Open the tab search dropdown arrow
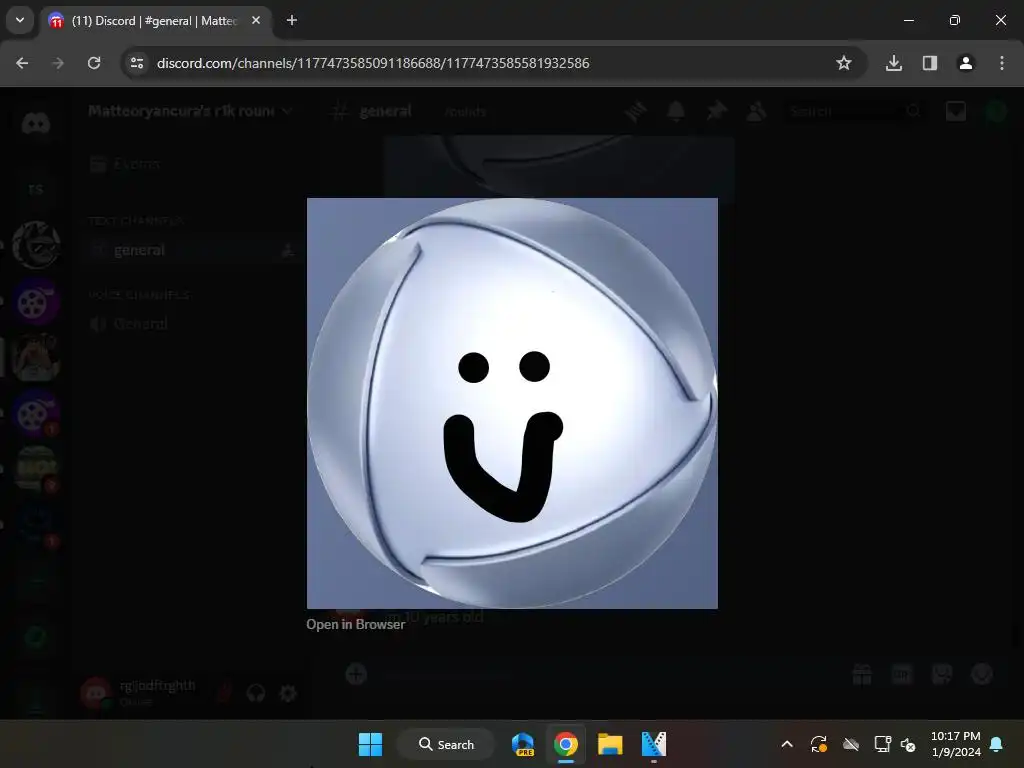 coord(20,20)
